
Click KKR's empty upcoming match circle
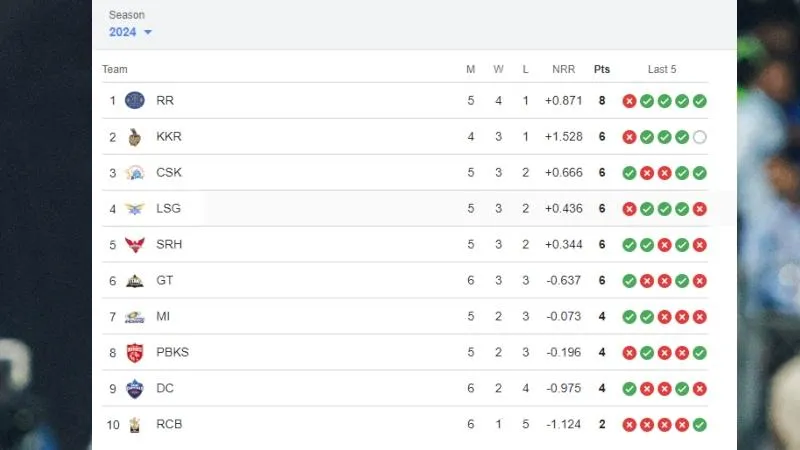pos(699,137)
